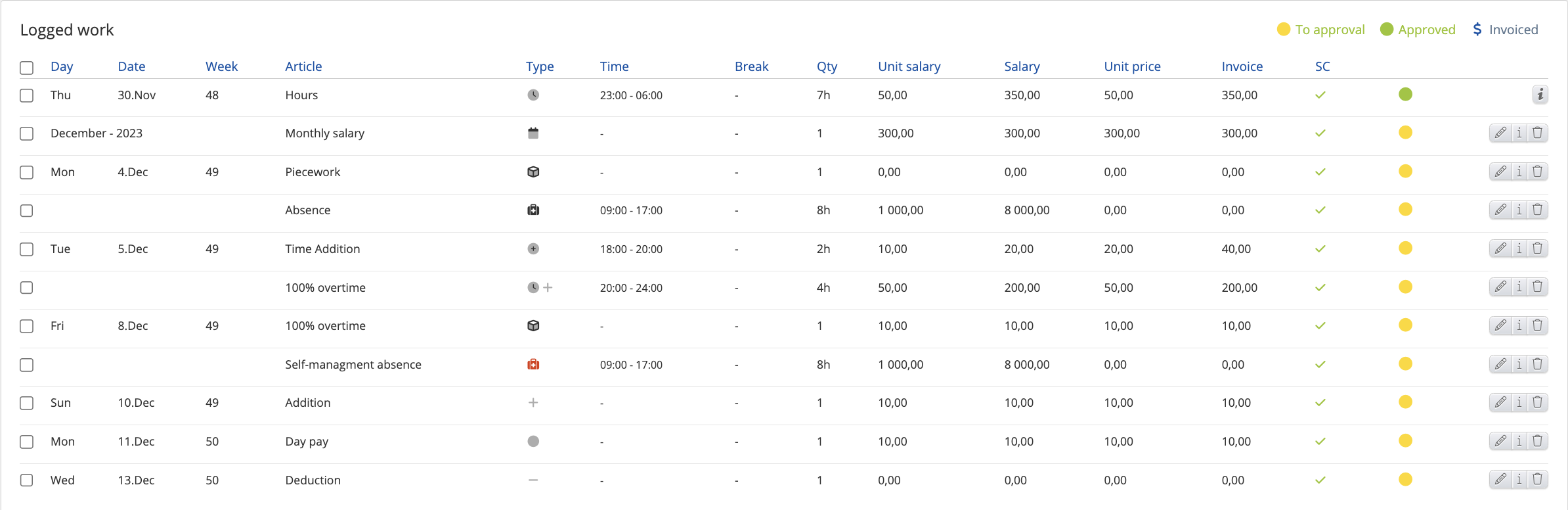The width and height of the screenshot is (1568, 510).
Task: Click the edit pencil for Monthly salary row
Action: coord(1500,133)
